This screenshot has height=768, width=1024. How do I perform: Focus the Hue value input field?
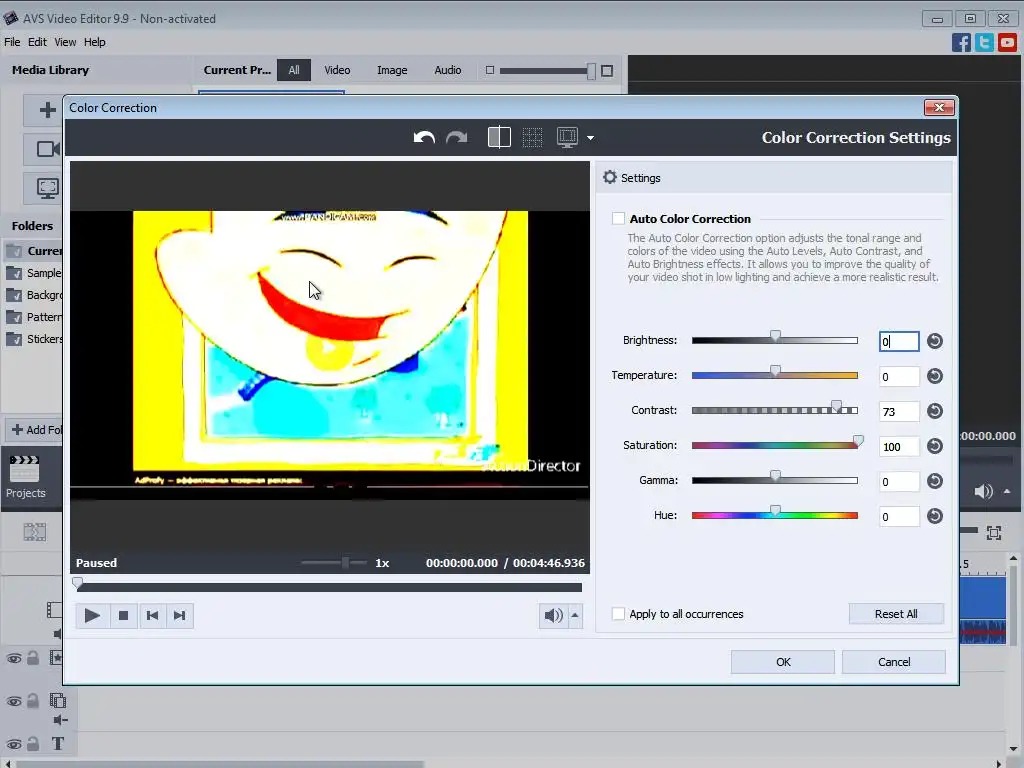(x=899, y=517)
